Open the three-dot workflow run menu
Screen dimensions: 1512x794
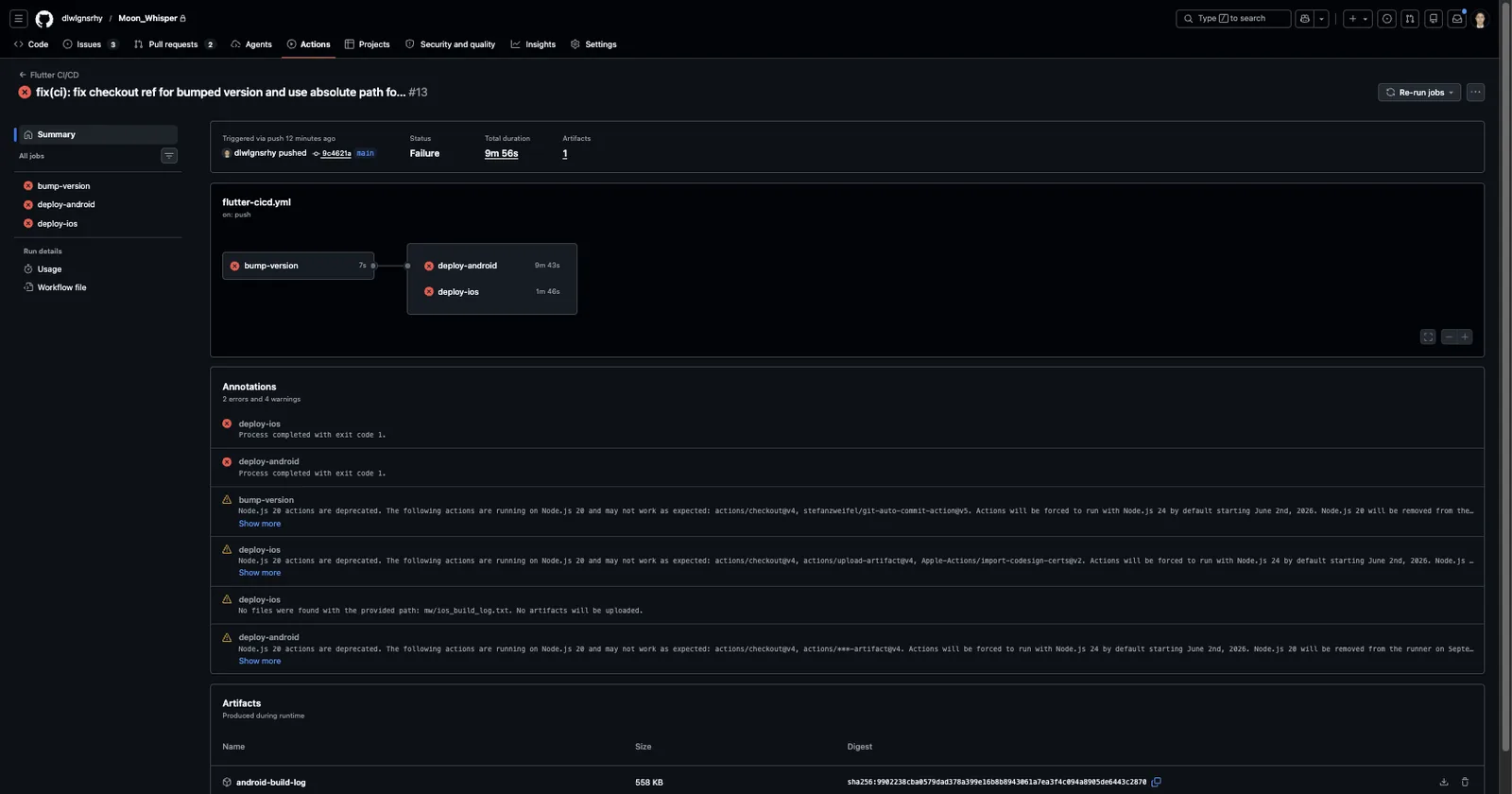[1475, 93]
